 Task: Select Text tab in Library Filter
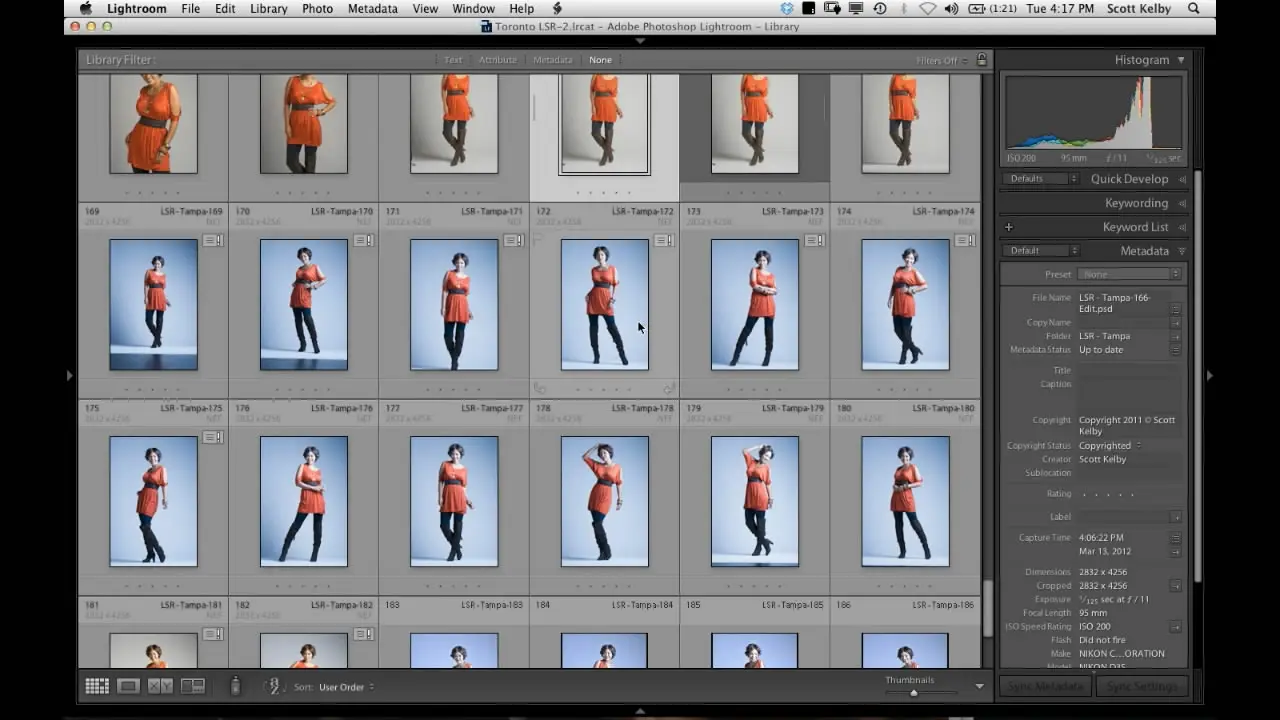[453, 60]
